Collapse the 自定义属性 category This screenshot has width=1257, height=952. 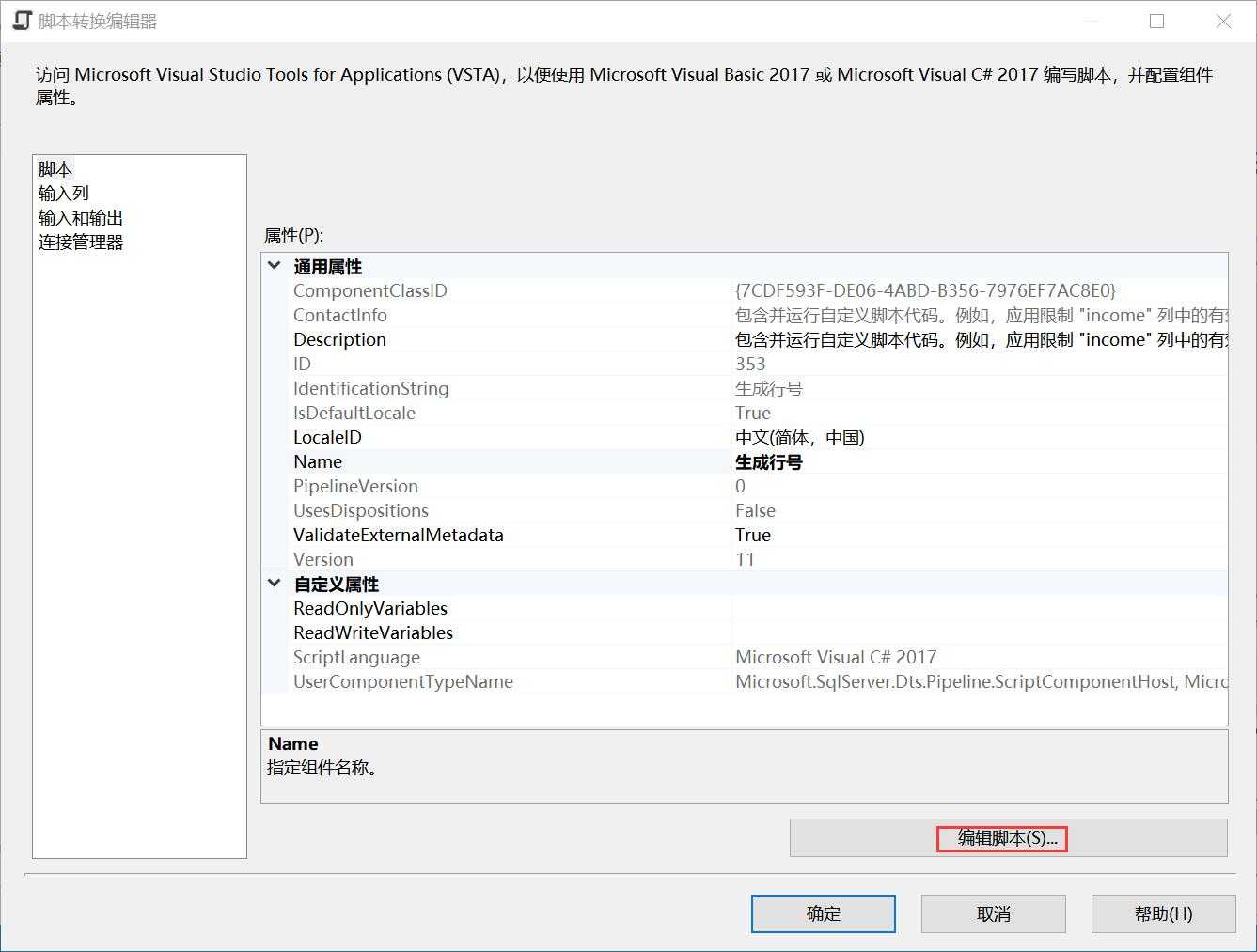[274, 584]
